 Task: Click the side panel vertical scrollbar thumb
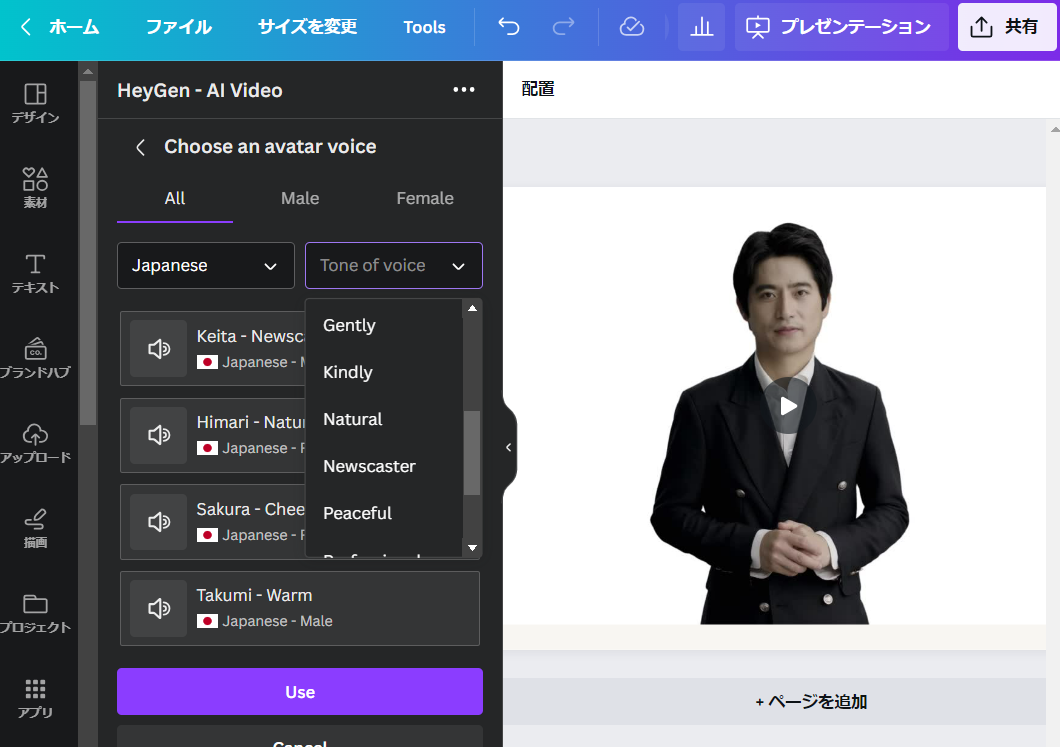[x=88, y=253]
